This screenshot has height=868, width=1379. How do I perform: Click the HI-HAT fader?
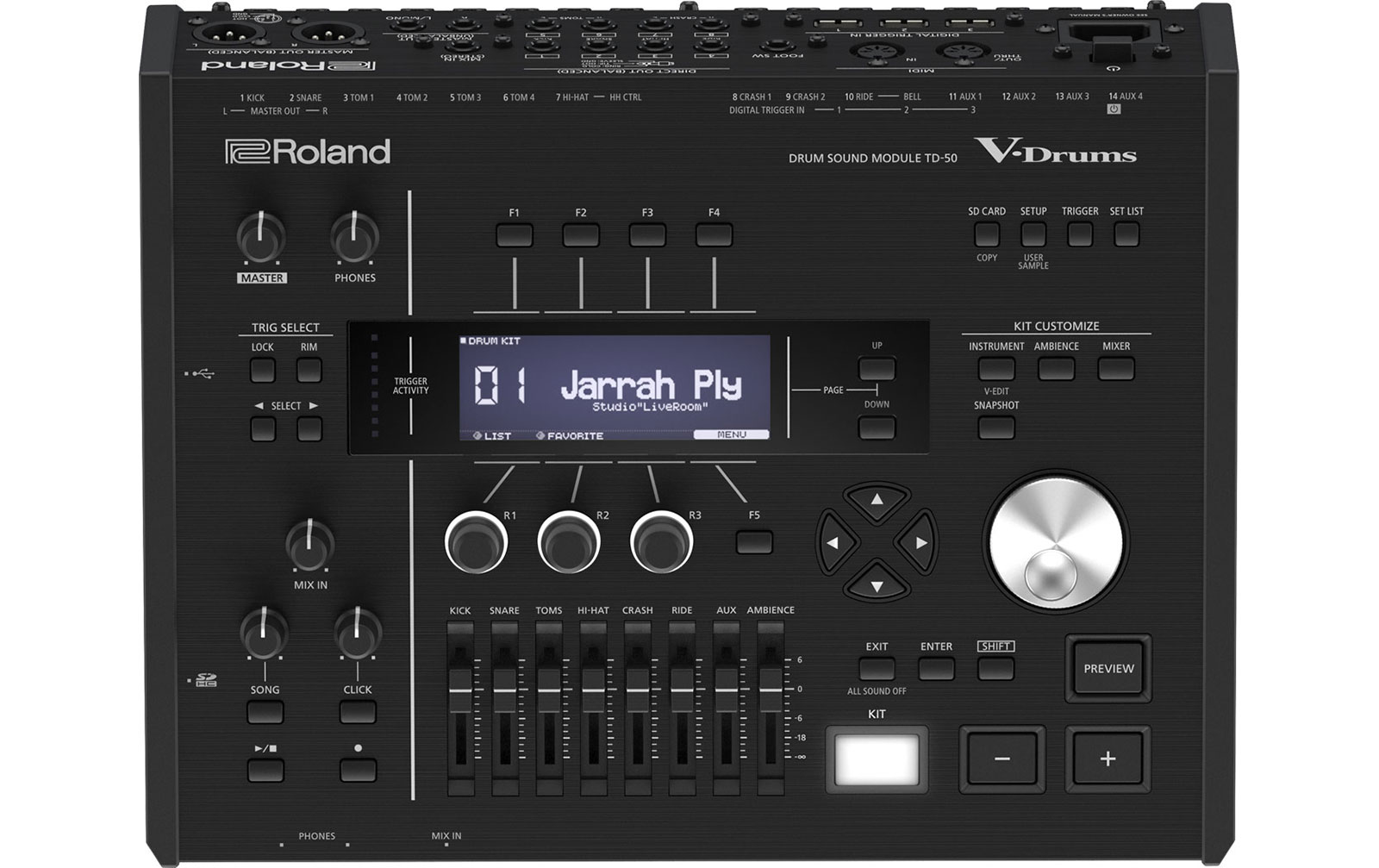point(593,690)
